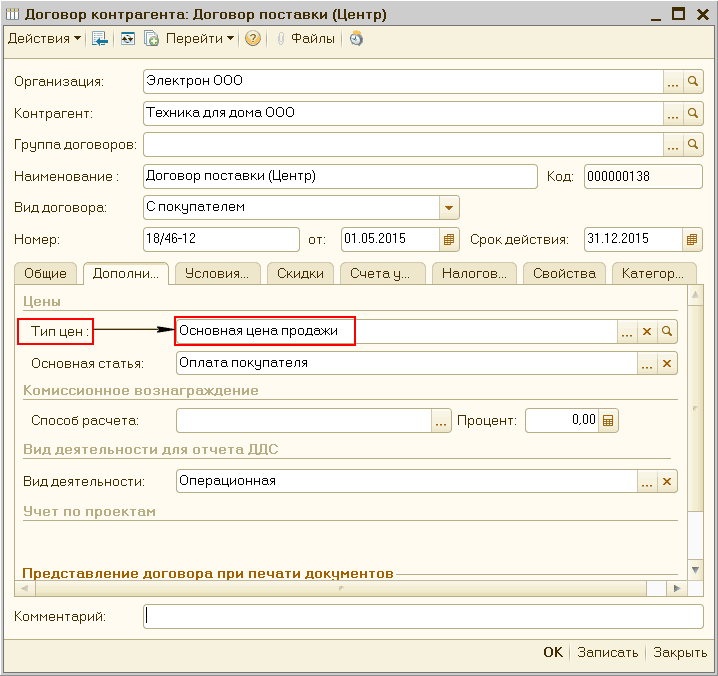This screenshot has width=718, height=676.
Task: Click magnifier icon for Группа договоров
Action: click(x=693, y=145)
